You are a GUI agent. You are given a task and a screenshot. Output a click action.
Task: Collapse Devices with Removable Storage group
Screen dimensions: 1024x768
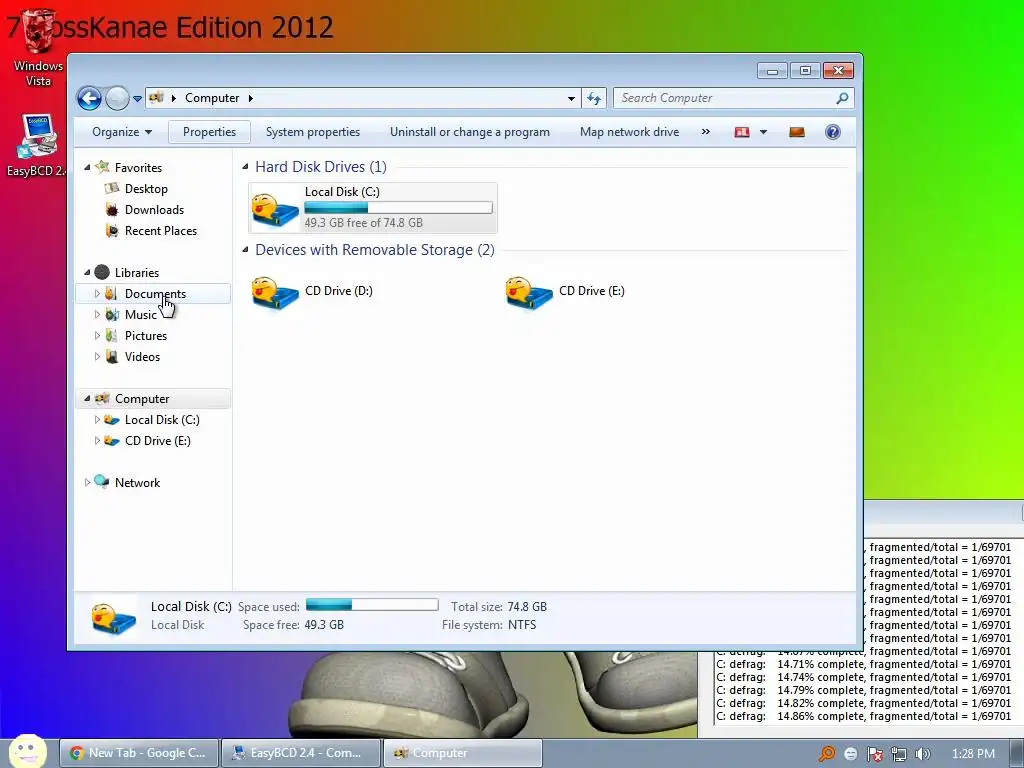[x=246, y=249]
